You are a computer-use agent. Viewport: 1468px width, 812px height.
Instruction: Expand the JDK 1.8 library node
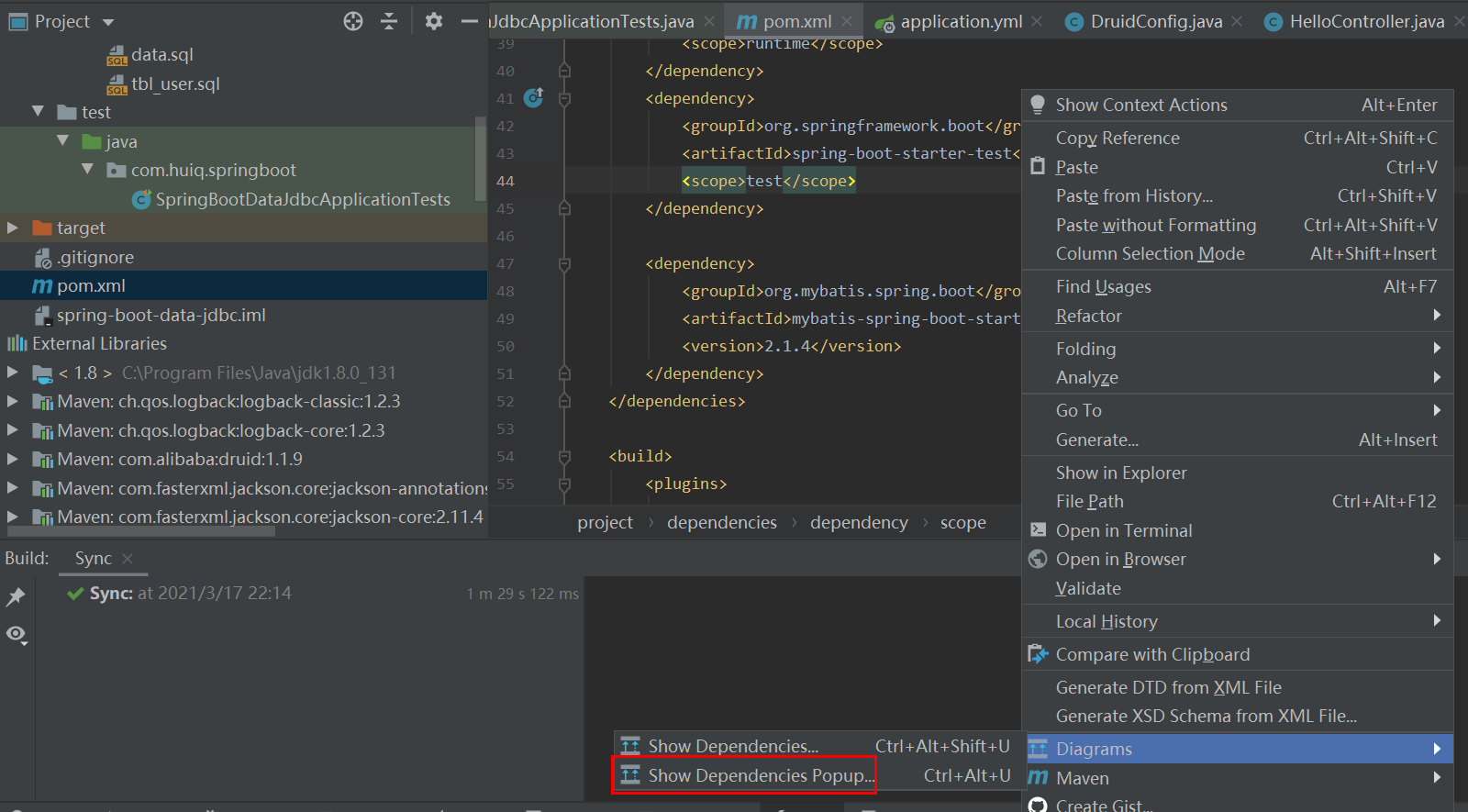(x=13, y=373)
